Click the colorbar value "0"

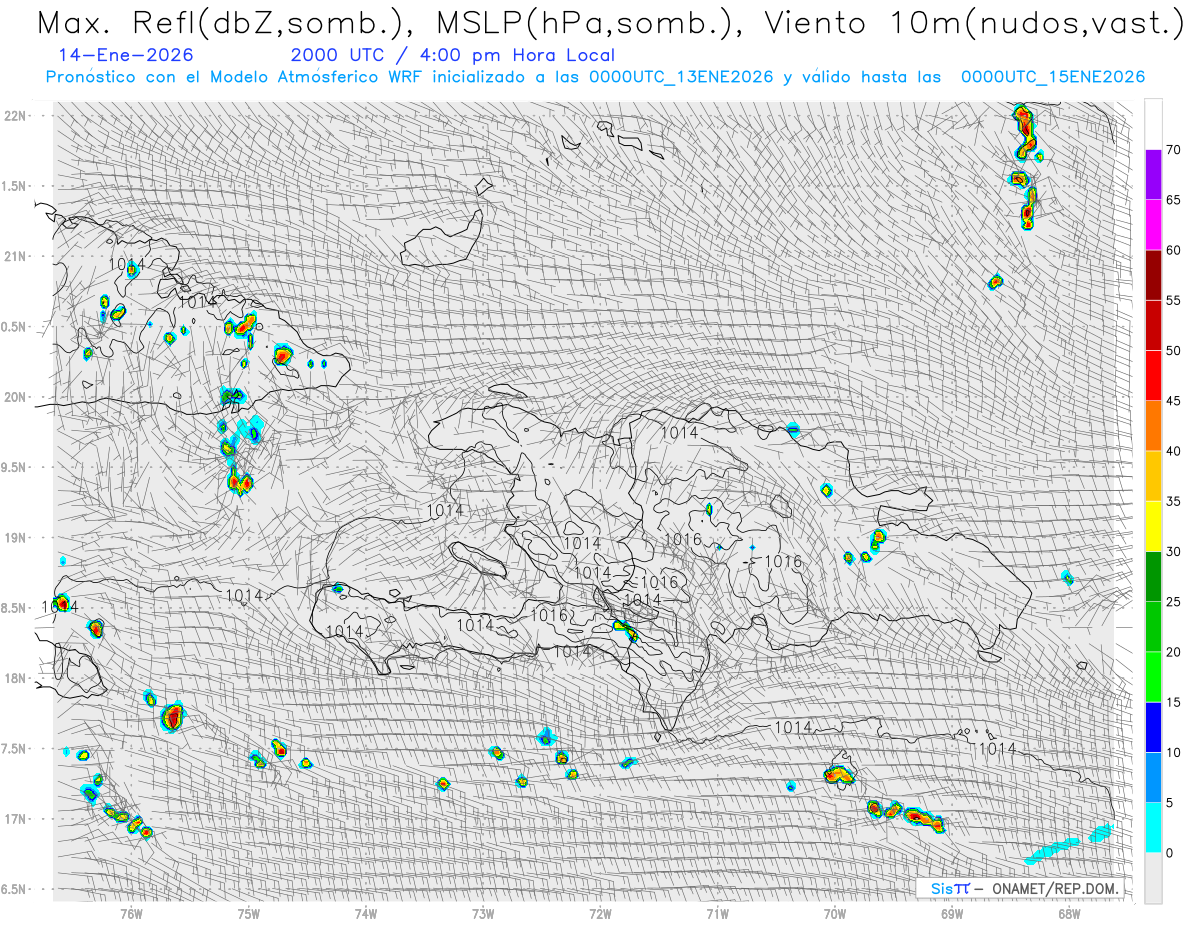(x=1169, y=852)
